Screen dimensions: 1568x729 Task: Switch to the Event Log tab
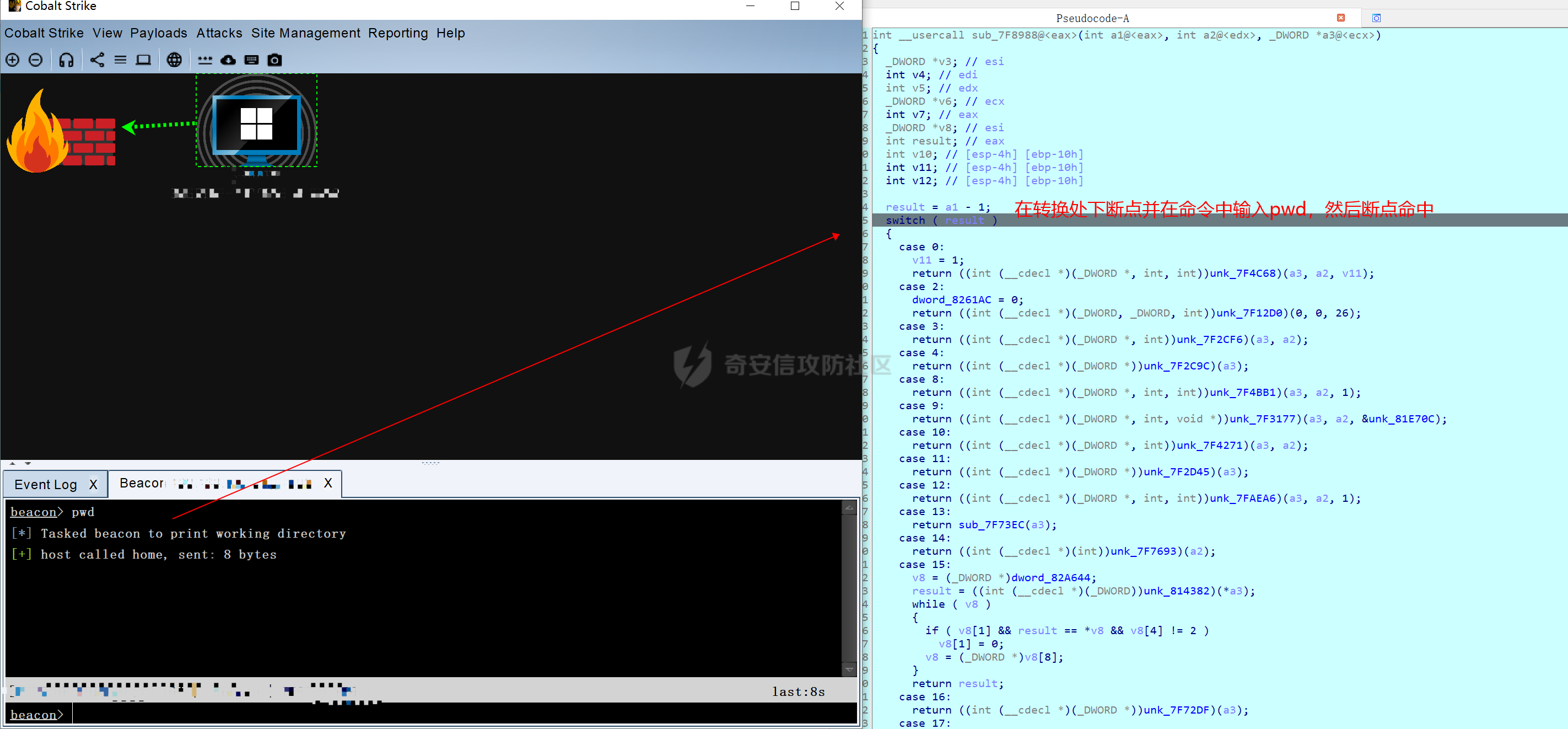click(x=46, y=484)
